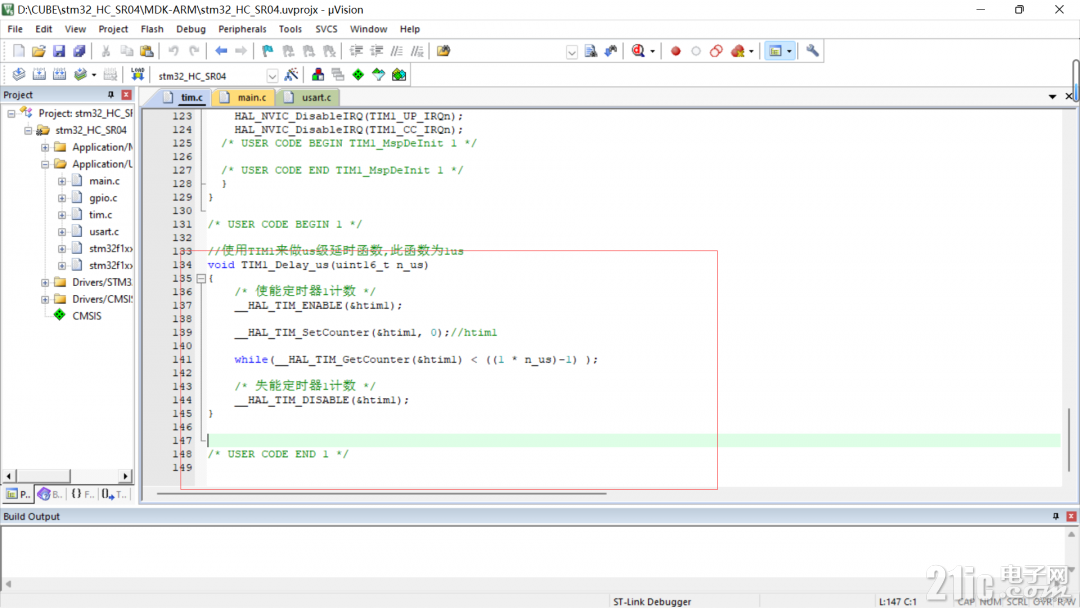Open the batch build dropdown arrow

[94, 75]
